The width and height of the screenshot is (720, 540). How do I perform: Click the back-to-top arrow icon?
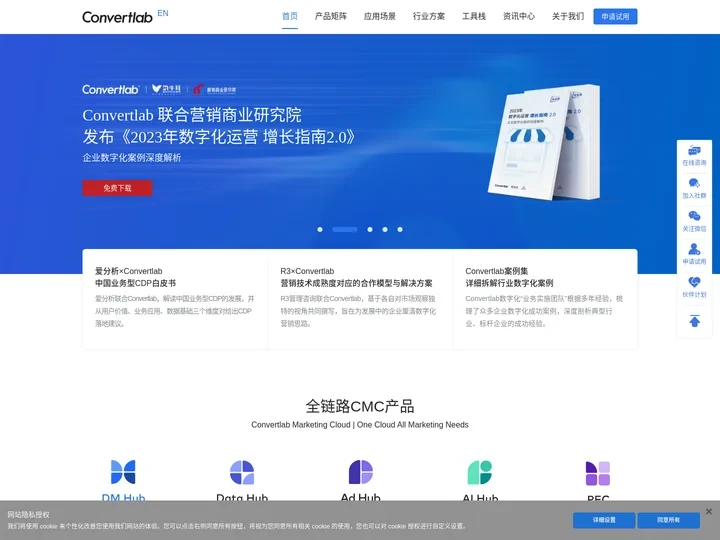coord(694,321)
